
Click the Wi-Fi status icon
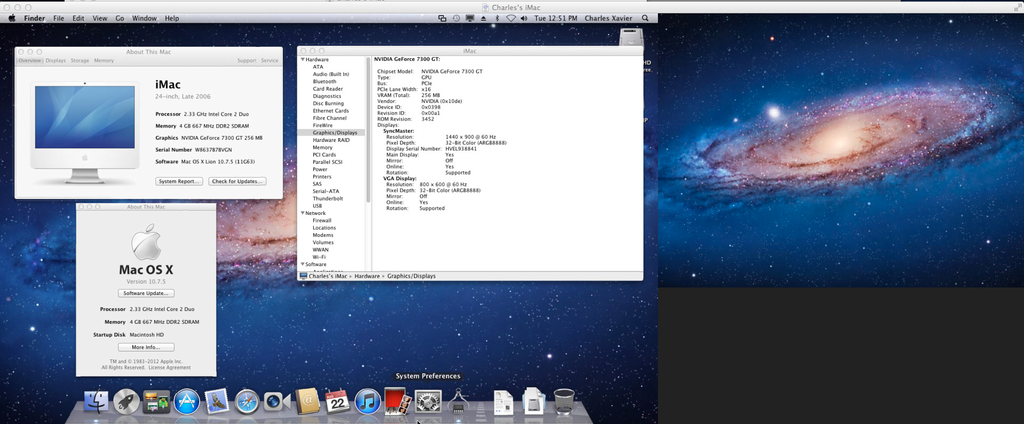[511, 18]
